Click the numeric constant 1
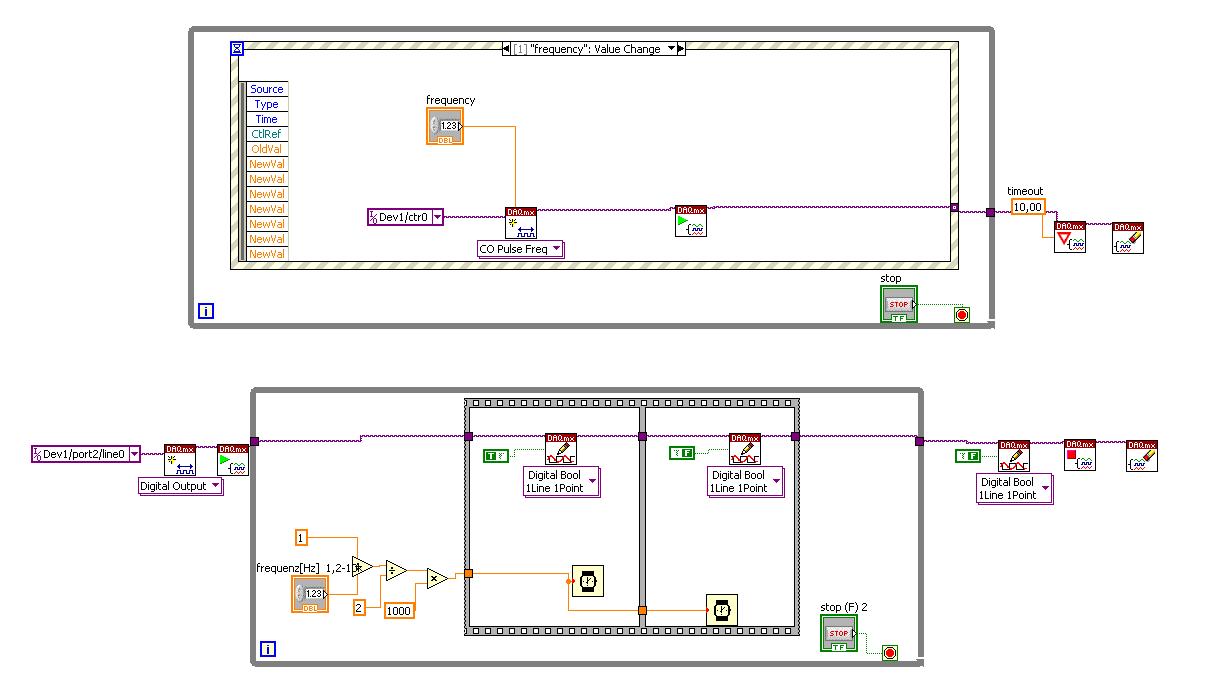Screen dimensions: 1220x678 (x=301, y=538)
